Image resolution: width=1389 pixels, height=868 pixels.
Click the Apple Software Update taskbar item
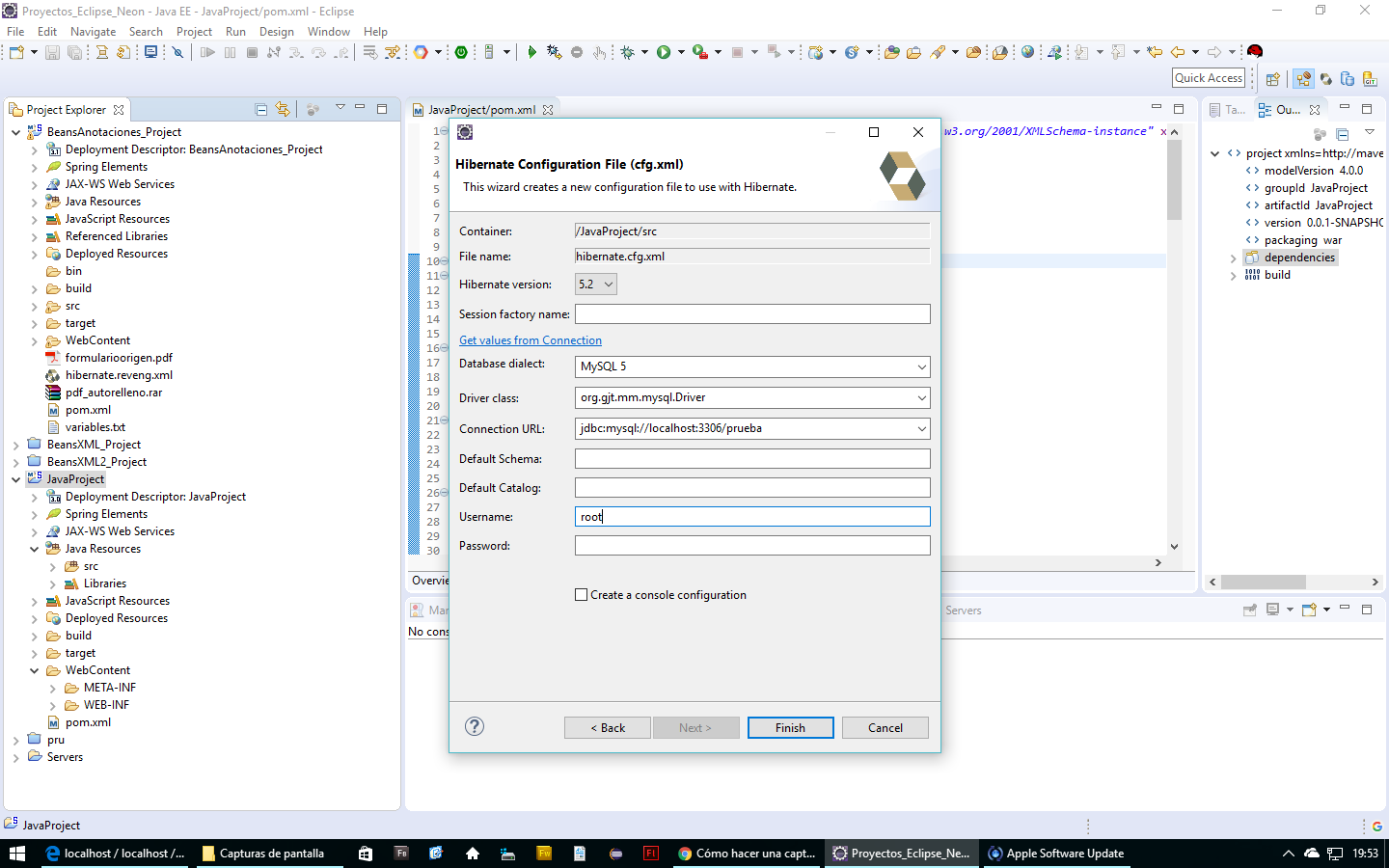coord(1057,854)
